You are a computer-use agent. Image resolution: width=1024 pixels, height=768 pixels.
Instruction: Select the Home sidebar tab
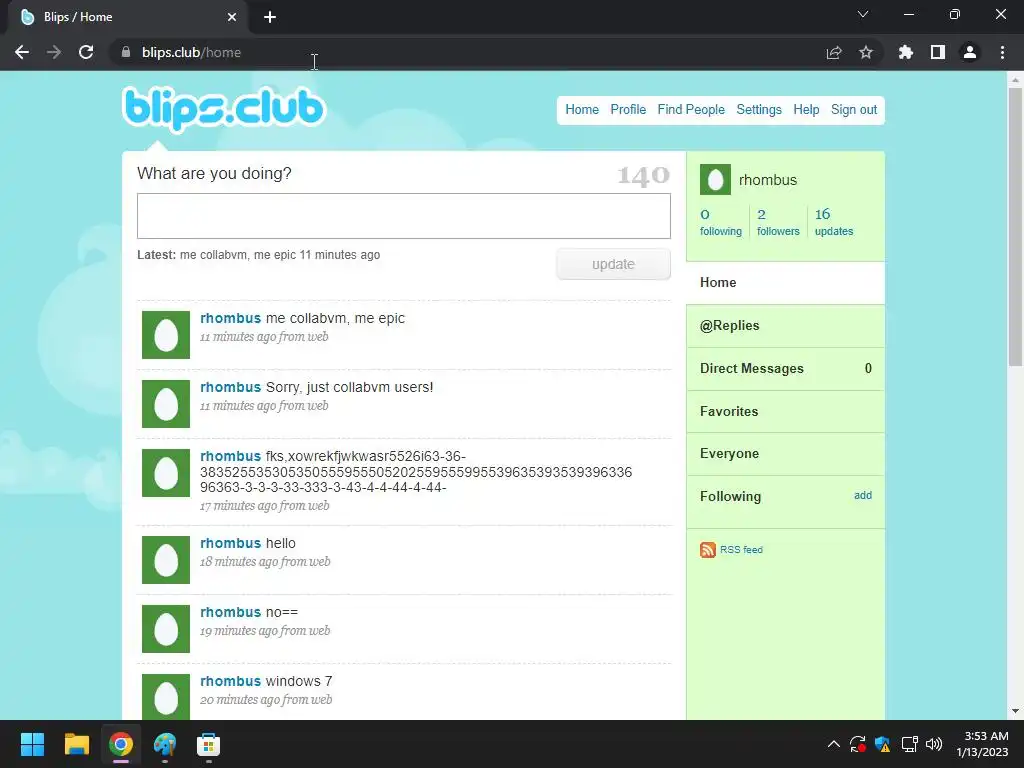[x=786, y=283]
